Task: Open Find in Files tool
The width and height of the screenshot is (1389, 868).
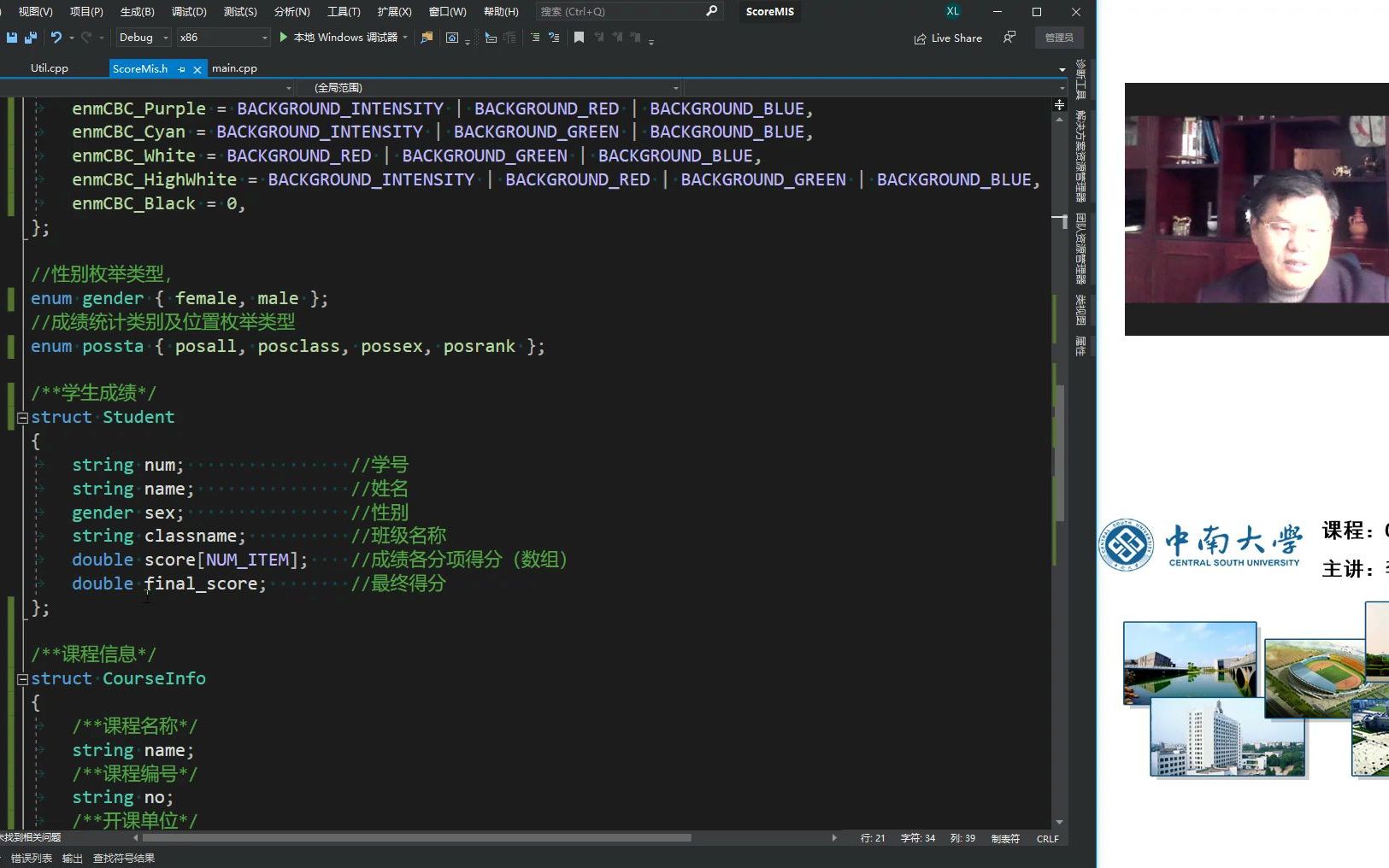Action: [x=427, y=38]
